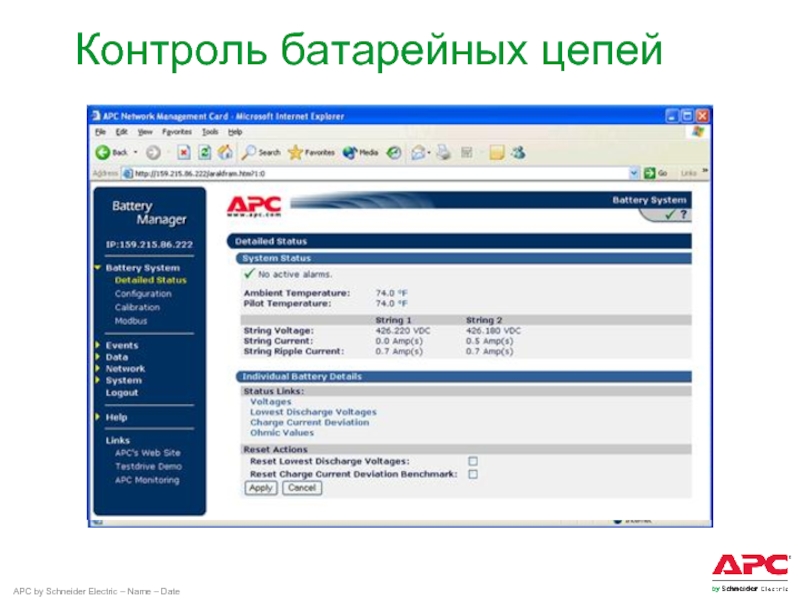Click the Forward arrow in the toolbar
800x600 pixels.
(153, 152)
